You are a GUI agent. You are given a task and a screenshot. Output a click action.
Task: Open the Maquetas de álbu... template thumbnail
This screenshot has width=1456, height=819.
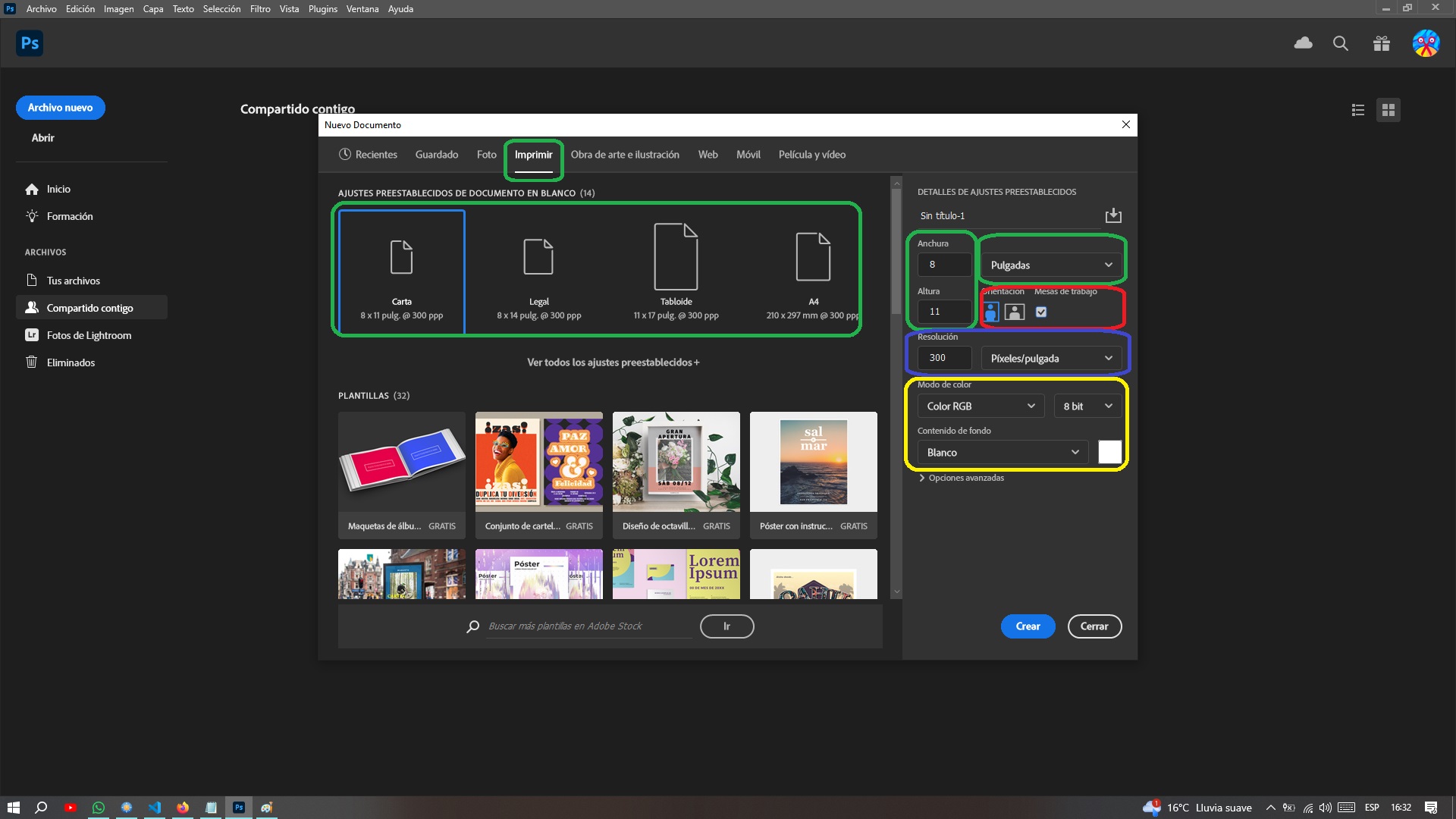[x=402, y=475]
